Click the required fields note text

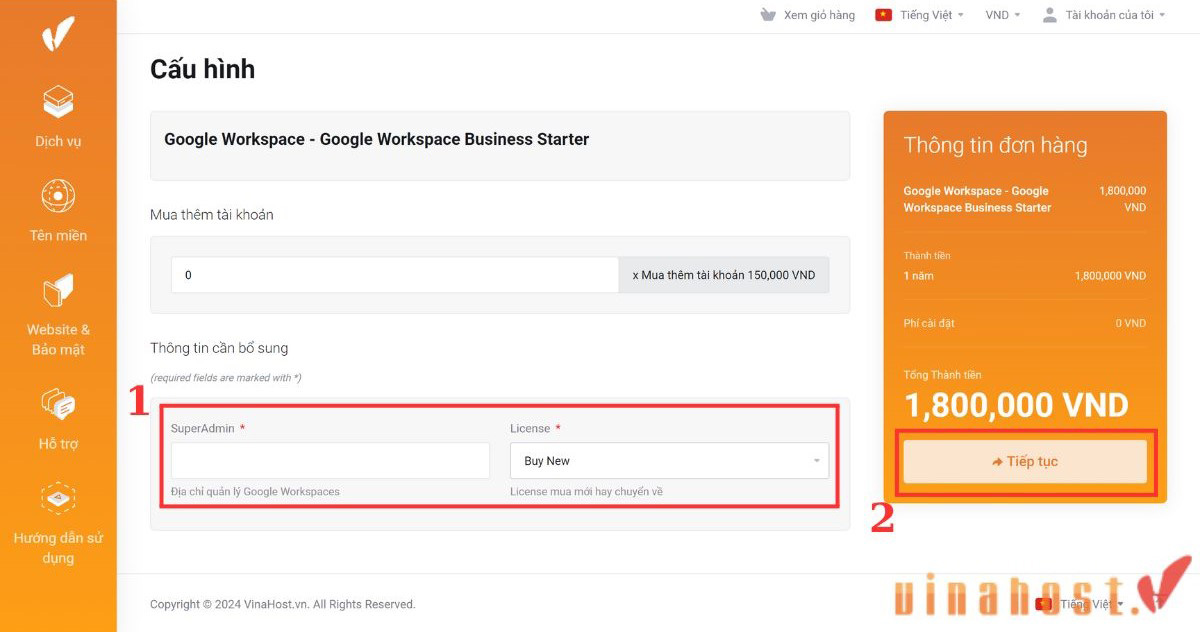click(x=225, y=378)
